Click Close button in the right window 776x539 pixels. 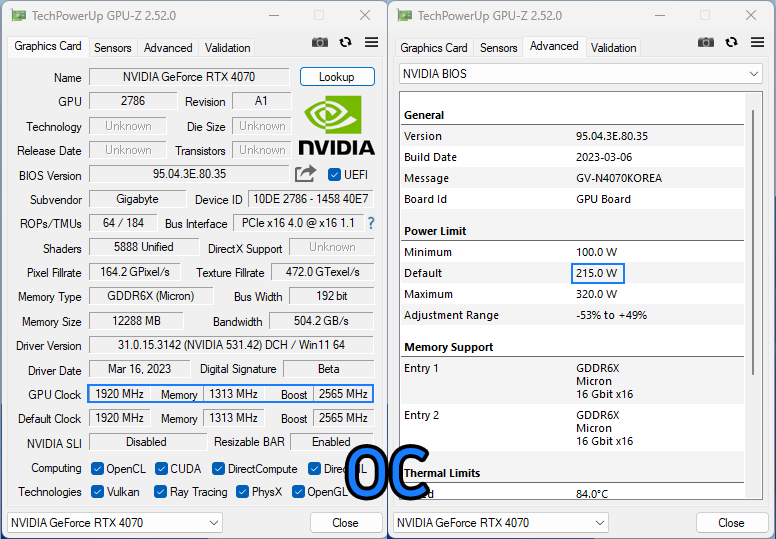731,523
